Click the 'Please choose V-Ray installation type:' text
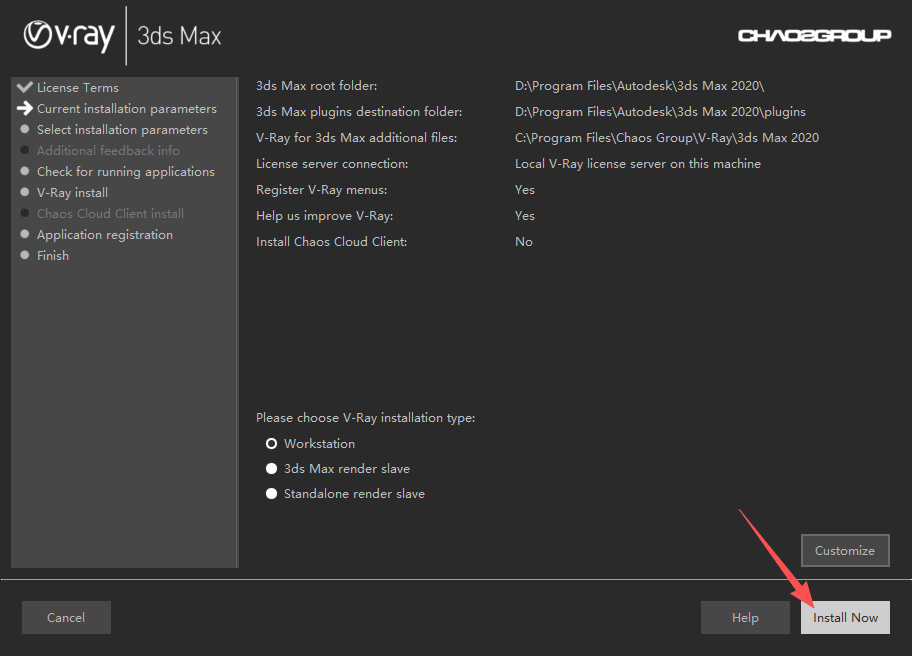This screenshot has width=912, height=656. click(x=365, y=418)
